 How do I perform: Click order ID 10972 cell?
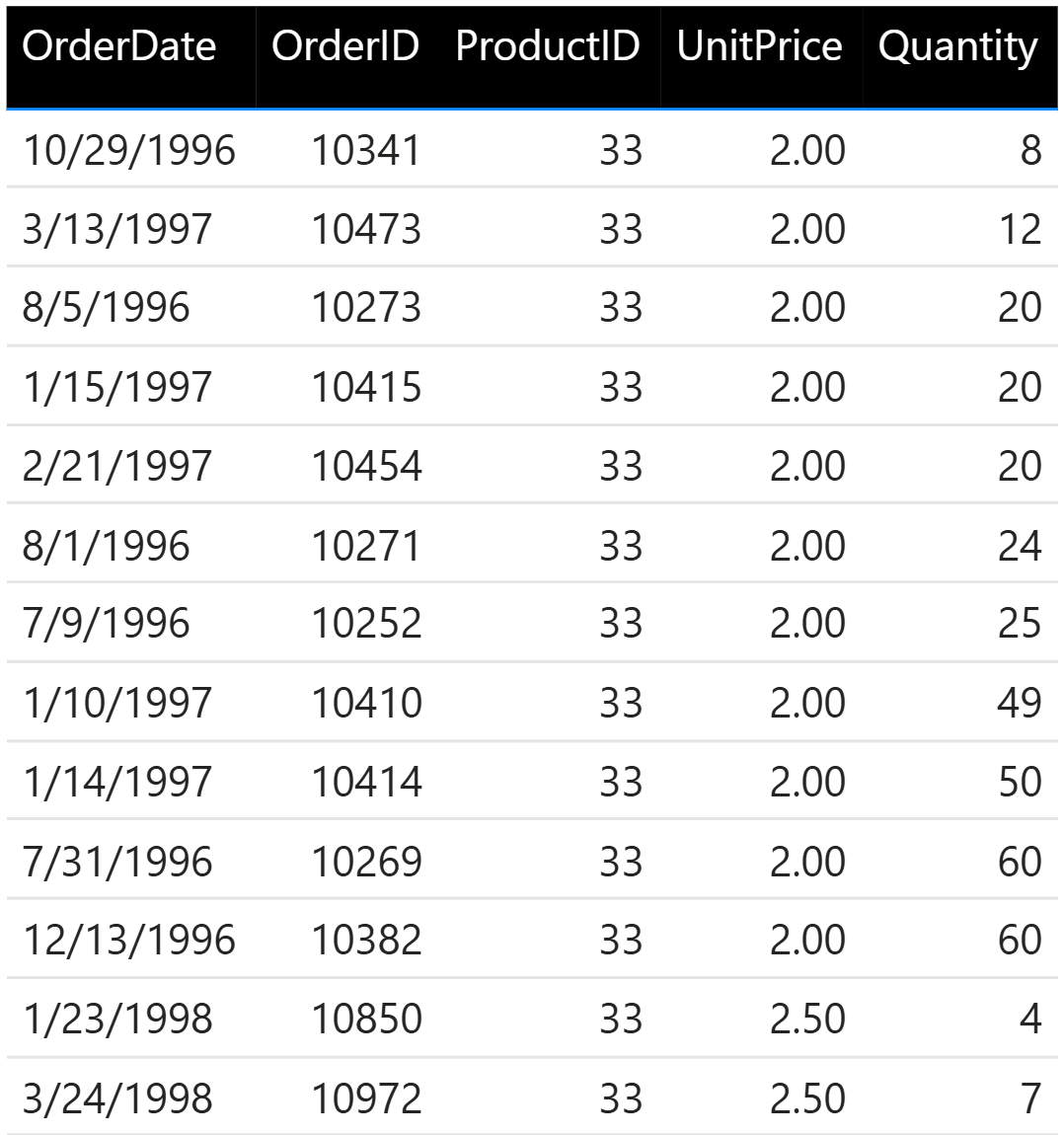pyautogui.click(x=365, y=1098)
